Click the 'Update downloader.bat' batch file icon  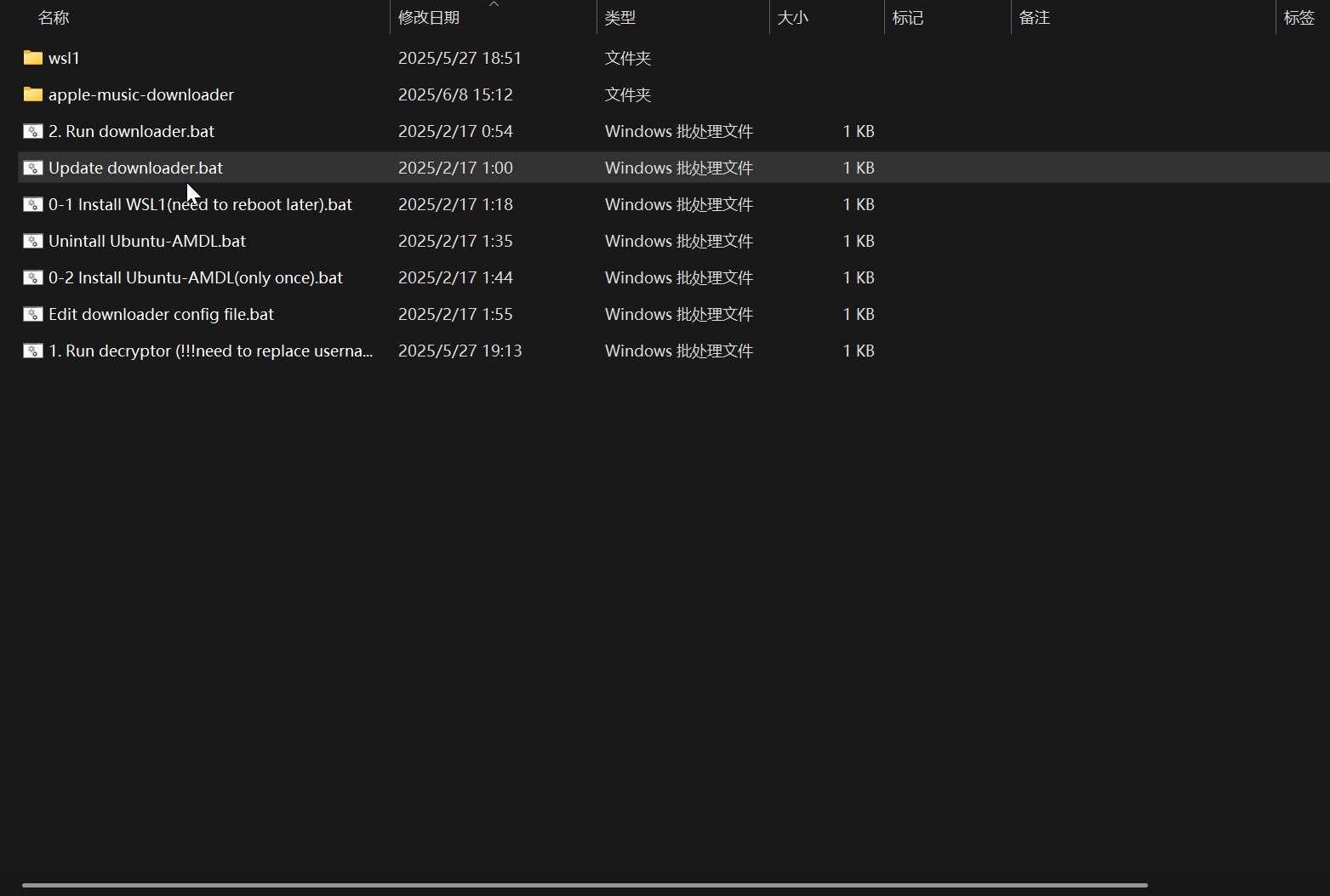(x=32, y=168)
